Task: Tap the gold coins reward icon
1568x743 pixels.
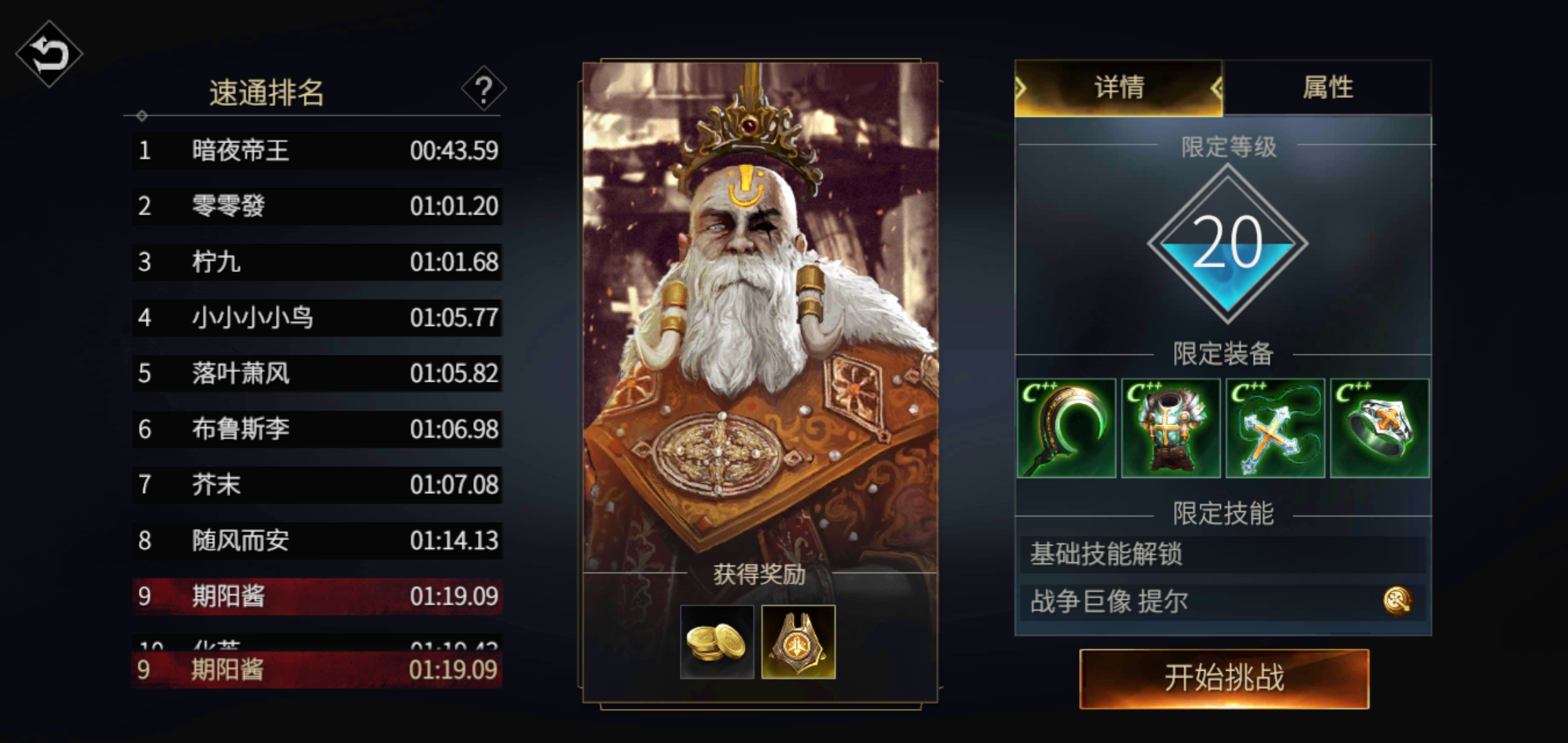Action: [x=717, y=642]
